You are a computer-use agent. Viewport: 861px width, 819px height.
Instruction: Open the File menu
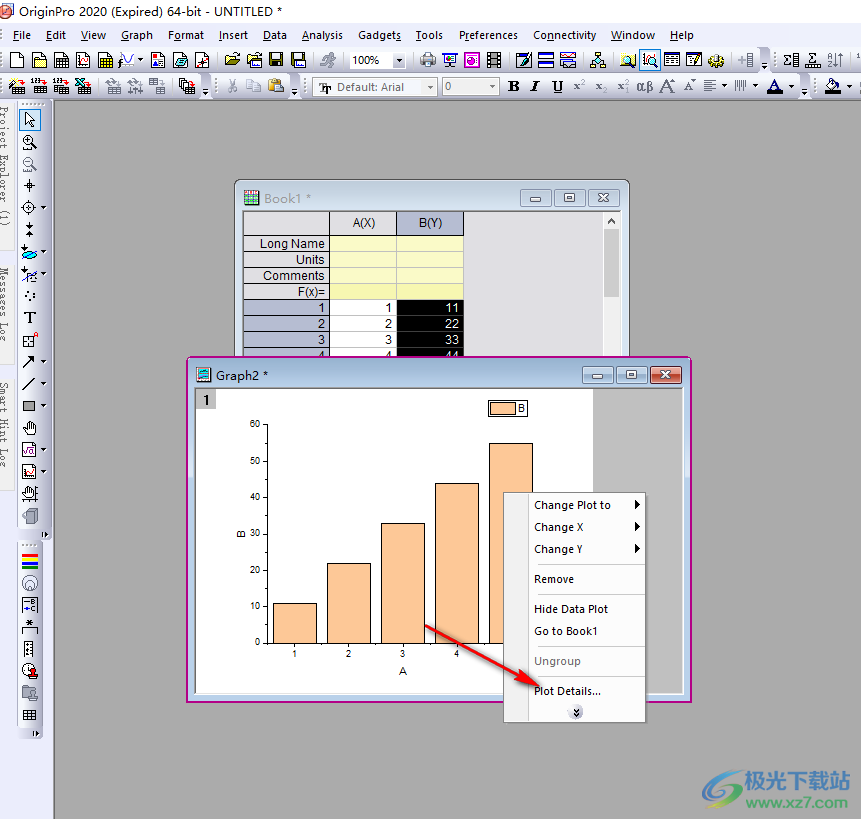tap(21, 35)
